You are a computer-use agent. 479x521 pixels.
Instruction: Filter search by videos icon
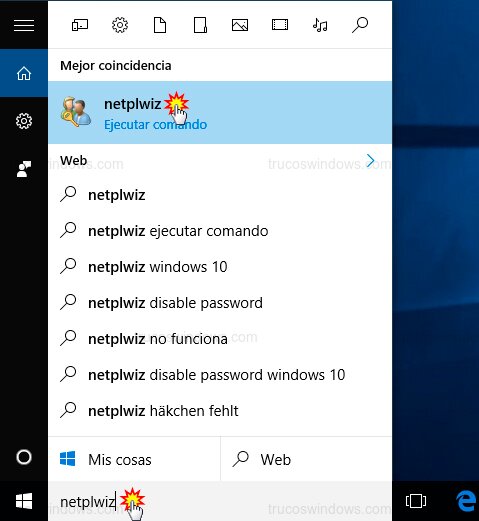pos(280,25)
